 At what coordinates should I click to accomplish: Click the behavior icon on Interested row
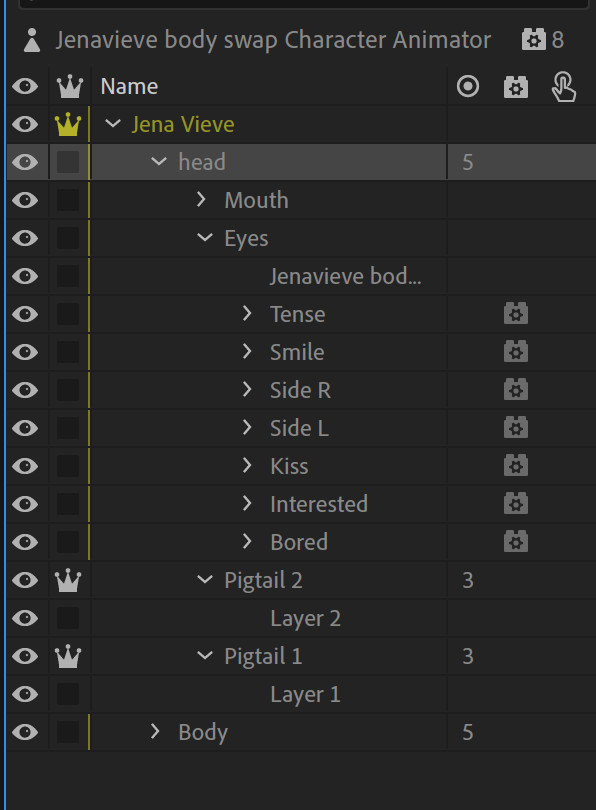point(515,504)
